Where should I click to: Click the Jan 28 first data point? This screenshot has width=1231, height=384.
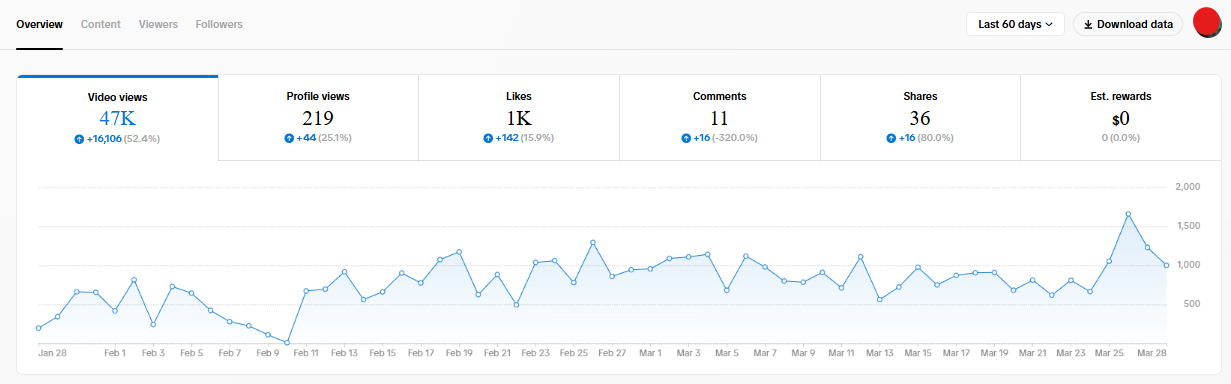click(38, 328)
